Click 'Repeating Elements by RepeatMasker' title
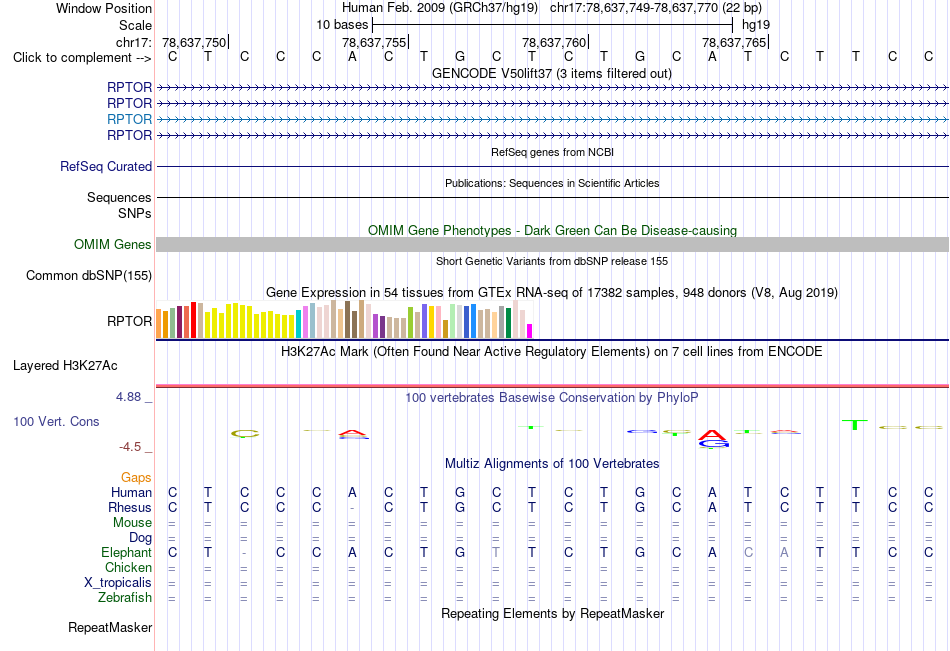 [552, 613]
